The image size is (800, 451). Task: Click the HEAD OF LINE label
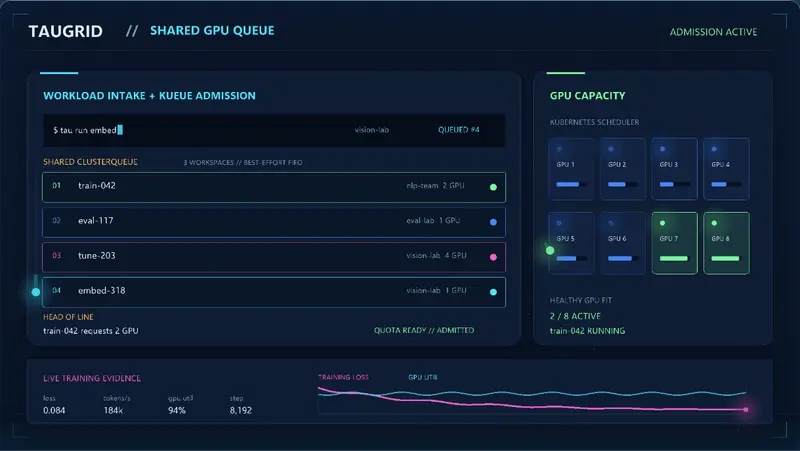[68, 317]
